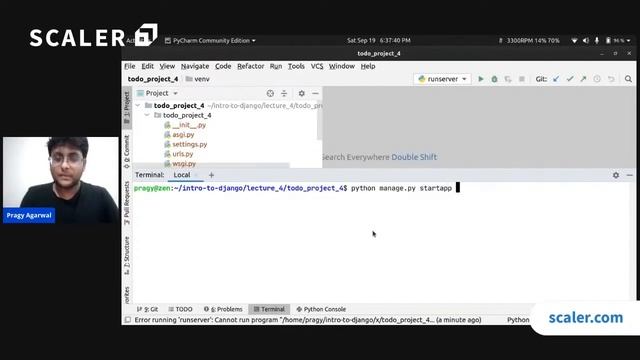This screenshot has height=360, width=640.
Task: Open the Code menu
Action: point(223,66)
